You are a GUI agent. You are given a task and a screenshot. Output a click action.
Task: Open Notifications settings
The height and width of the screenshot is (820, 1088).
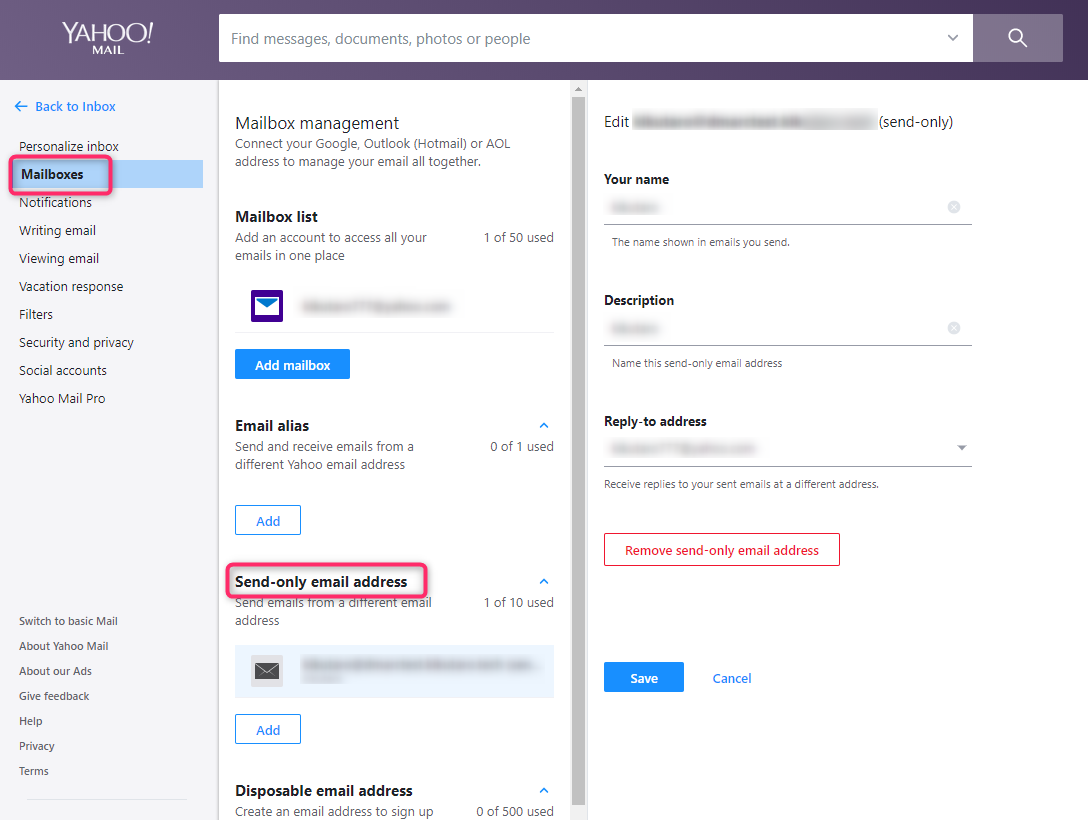click(56, 203)
